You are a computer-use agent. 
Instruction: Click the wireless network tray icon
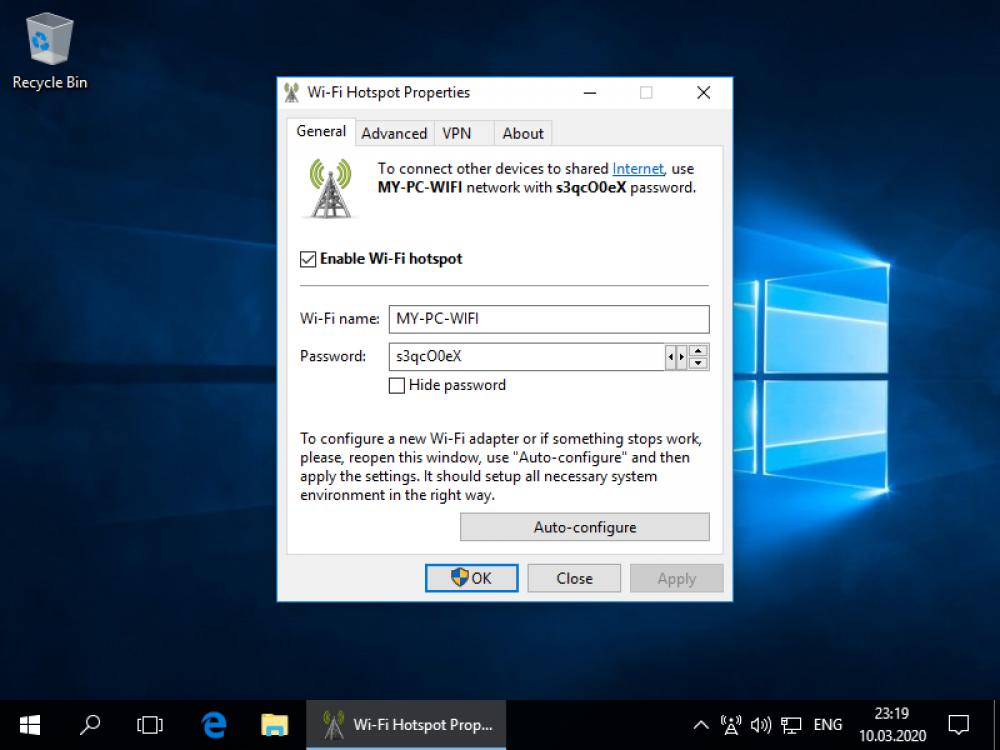point(731,724)
